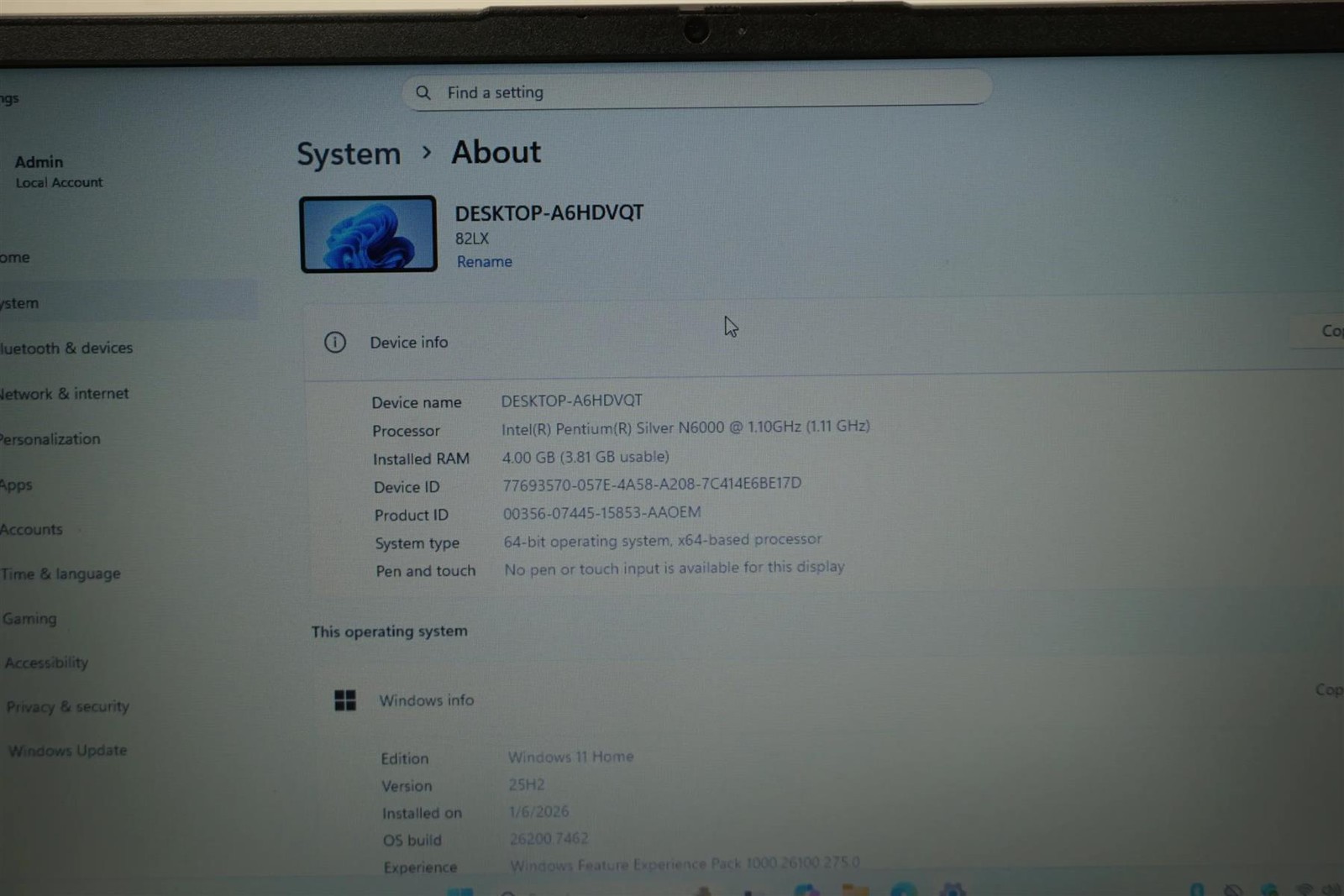Click the Installed RAM label
Image resolution: width=1344 pixels, height=896 pixels.
pyautogui.click(x=421, y=458)
